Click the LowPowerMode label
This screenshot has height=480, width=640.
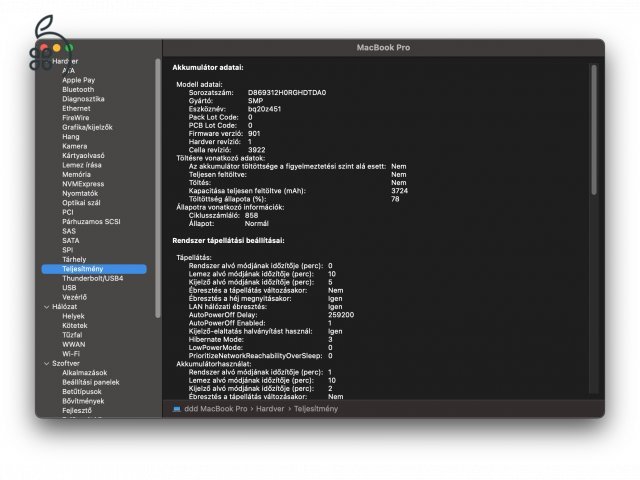[216, 347]
